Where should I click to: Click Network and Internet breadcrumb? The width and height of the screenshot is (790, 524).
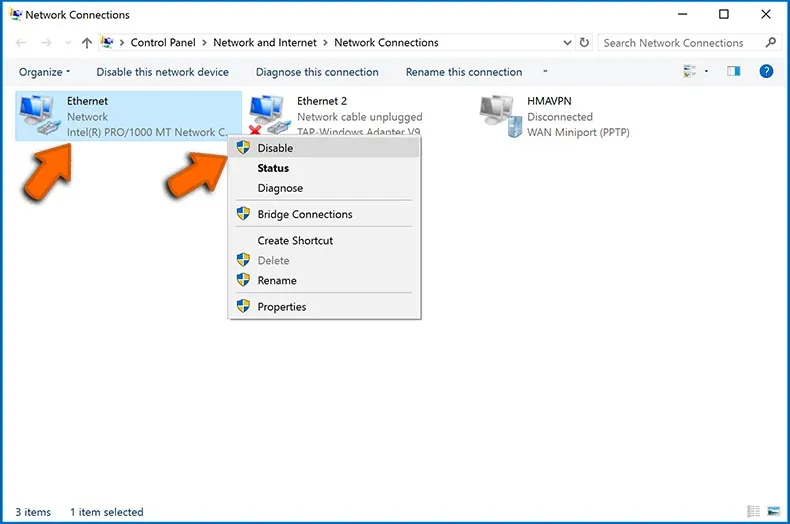pyautogui.click(x=264, y=43)
